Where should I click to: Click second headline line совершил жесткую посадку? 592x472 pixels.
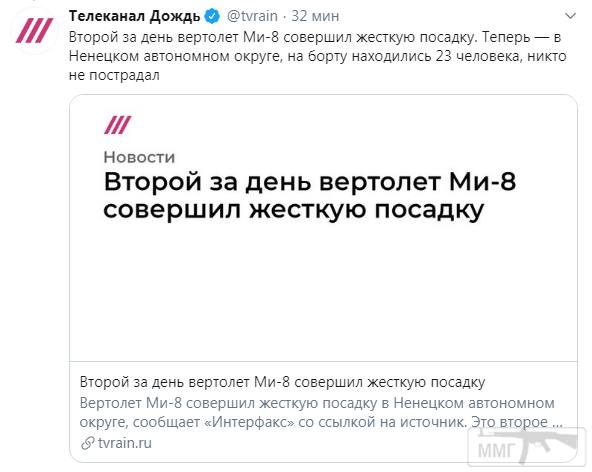293,210
